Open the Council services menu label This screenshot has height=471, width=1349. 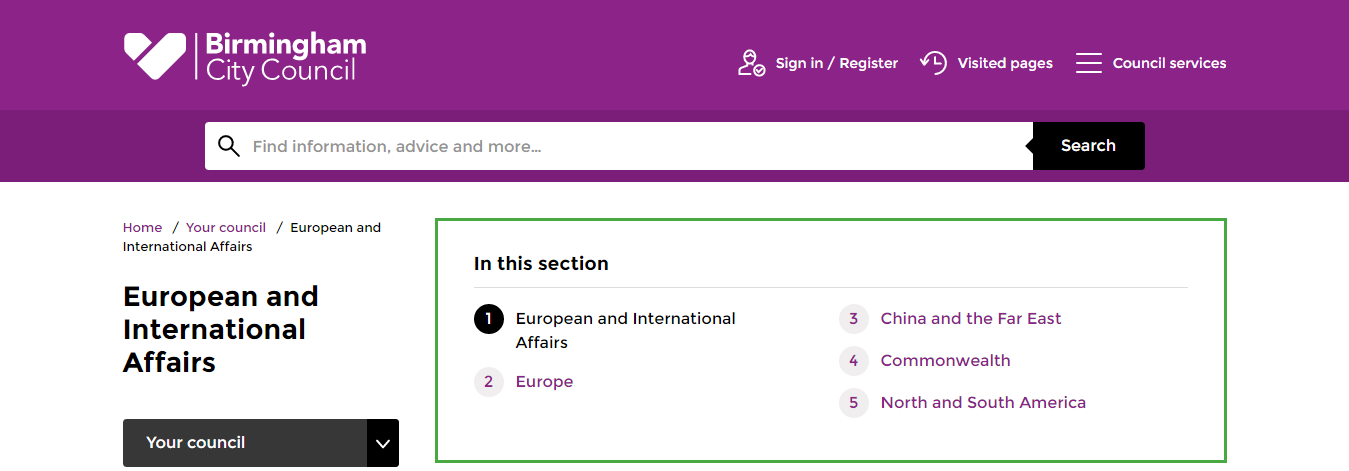(x=1169, y=63)
